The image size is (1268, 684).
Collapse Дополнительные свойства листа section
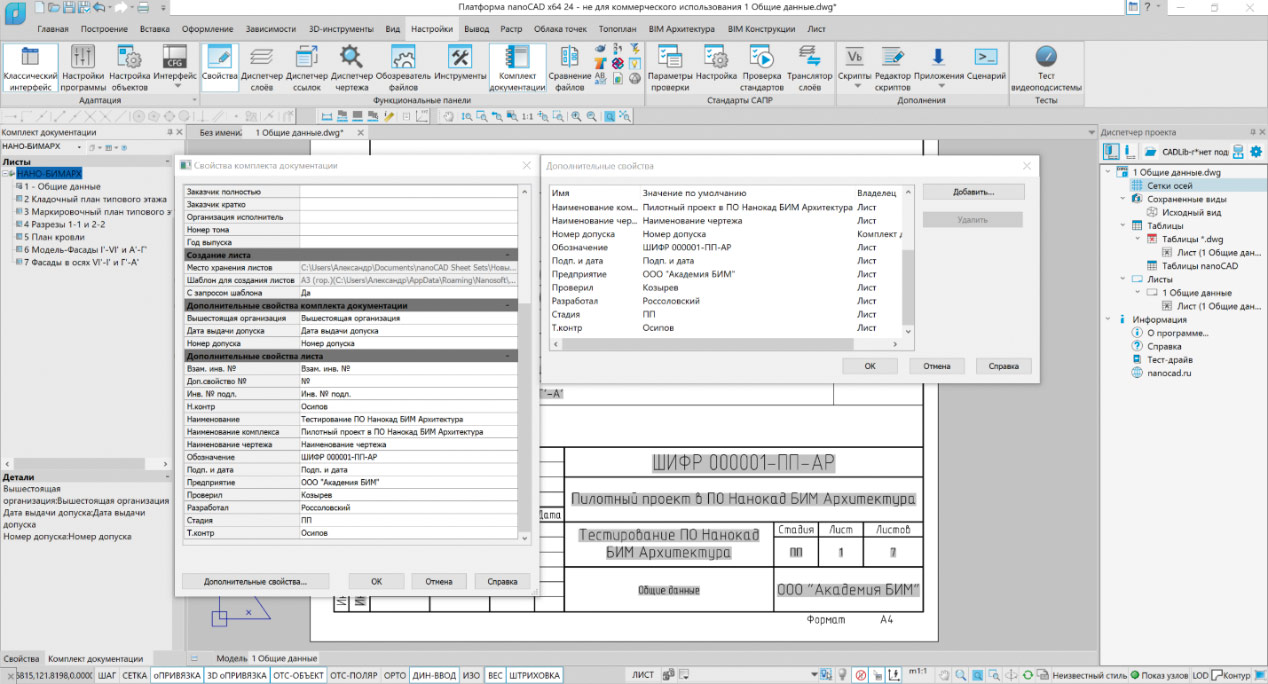coord(506,355)
